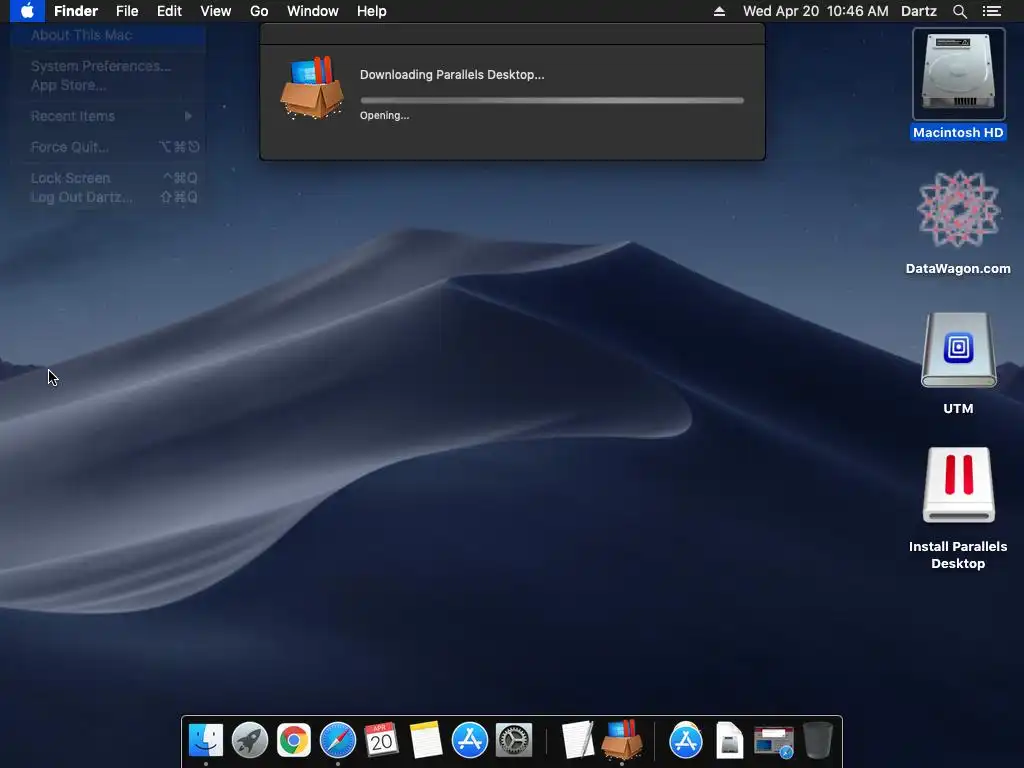Click the date and time in menu bar
This screenshot has width=1024, height=768.
point(816,11)
